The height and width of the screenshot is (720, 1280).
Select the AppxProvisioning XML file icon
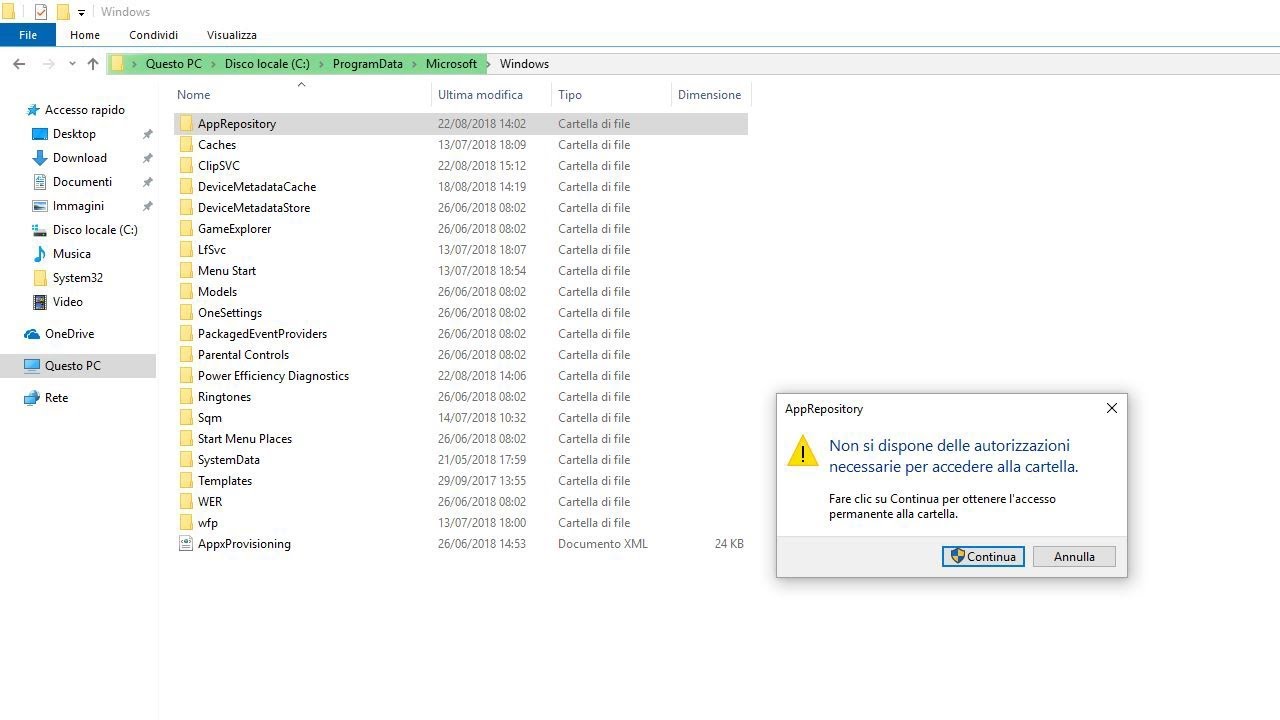tap(185, 544)
